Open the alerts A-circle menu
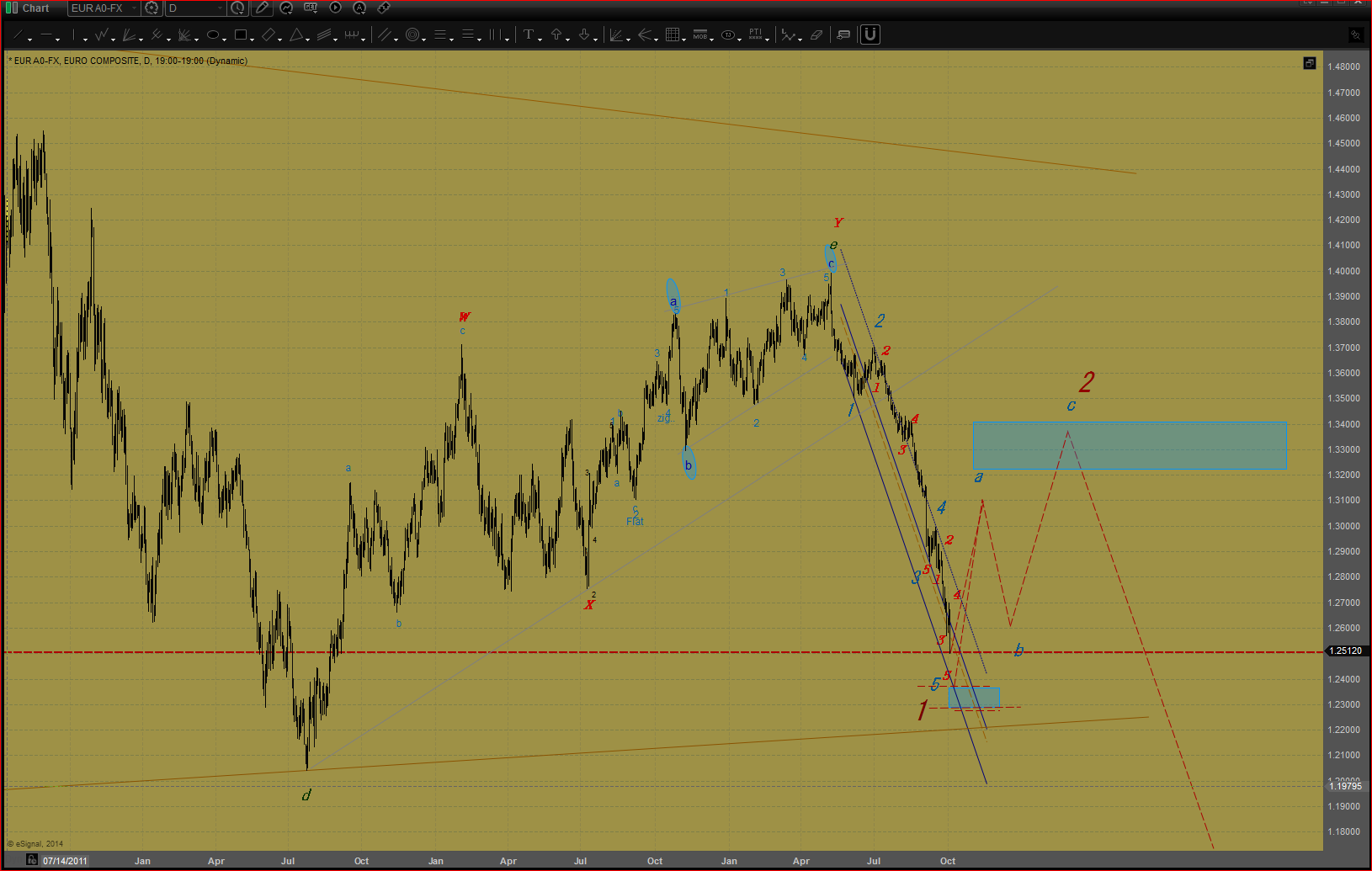 pyautogui.click(x=359, y=8)
